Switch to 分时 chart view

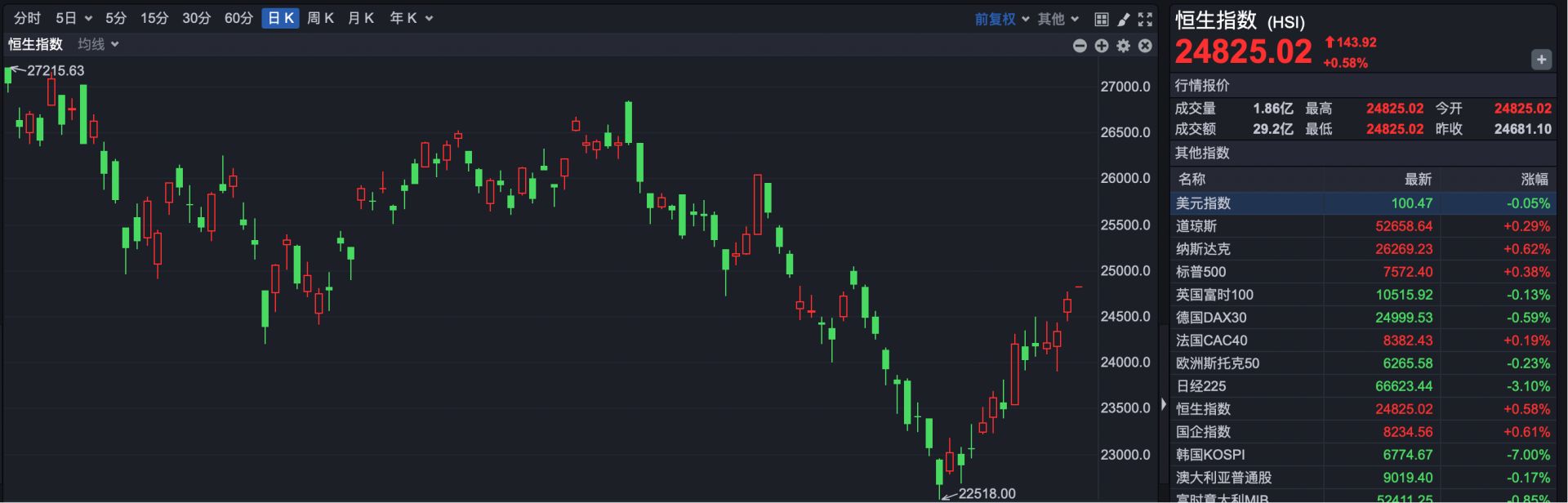click(27, 18)
